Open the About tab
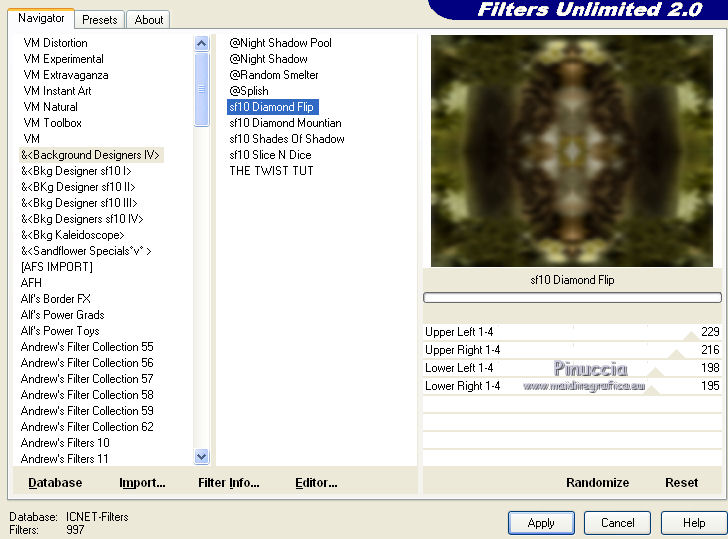The image size is (728, 539). click(149, 20)
